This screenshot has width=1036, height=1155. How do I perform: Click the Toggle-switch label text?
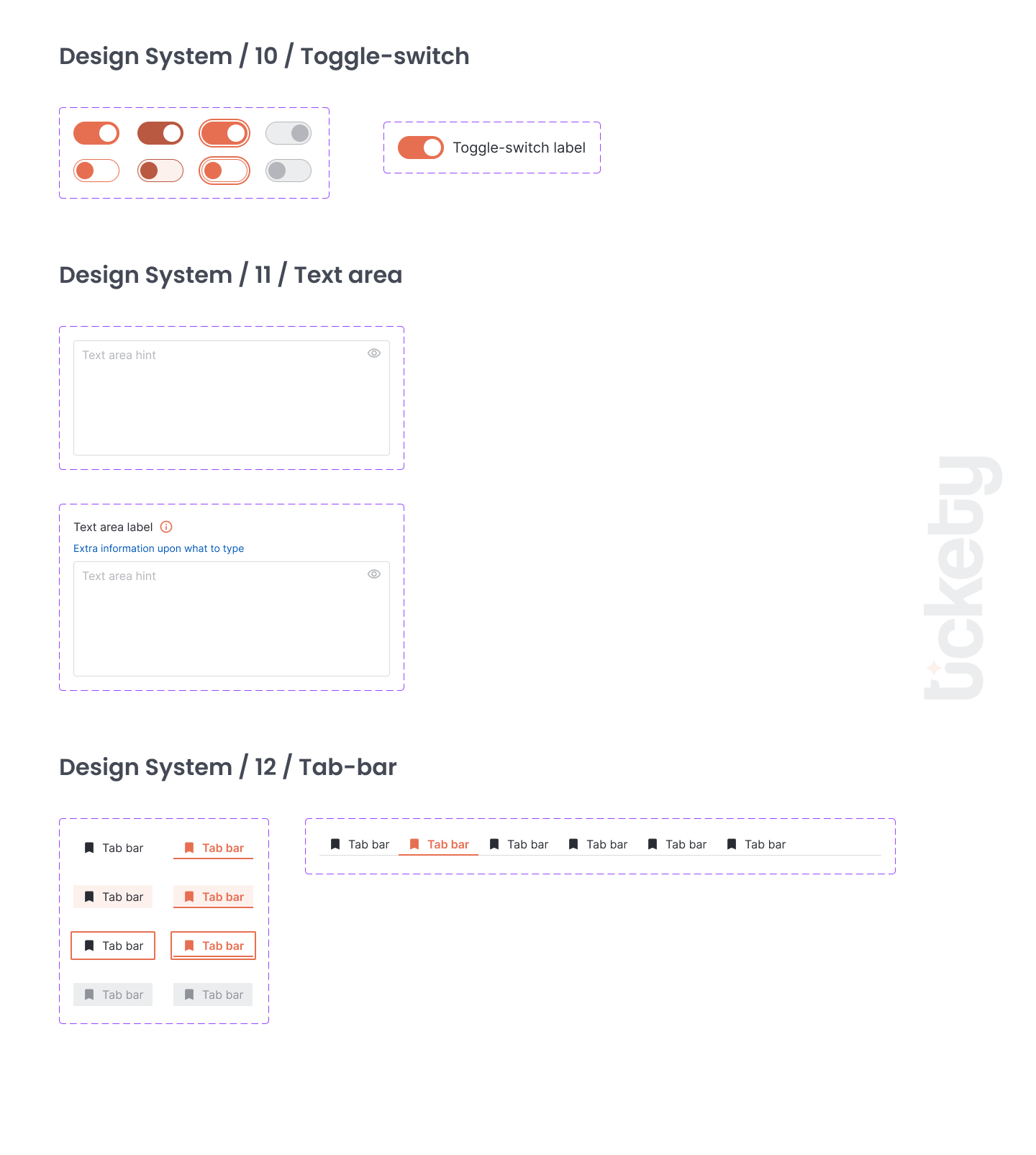(519, 148)
